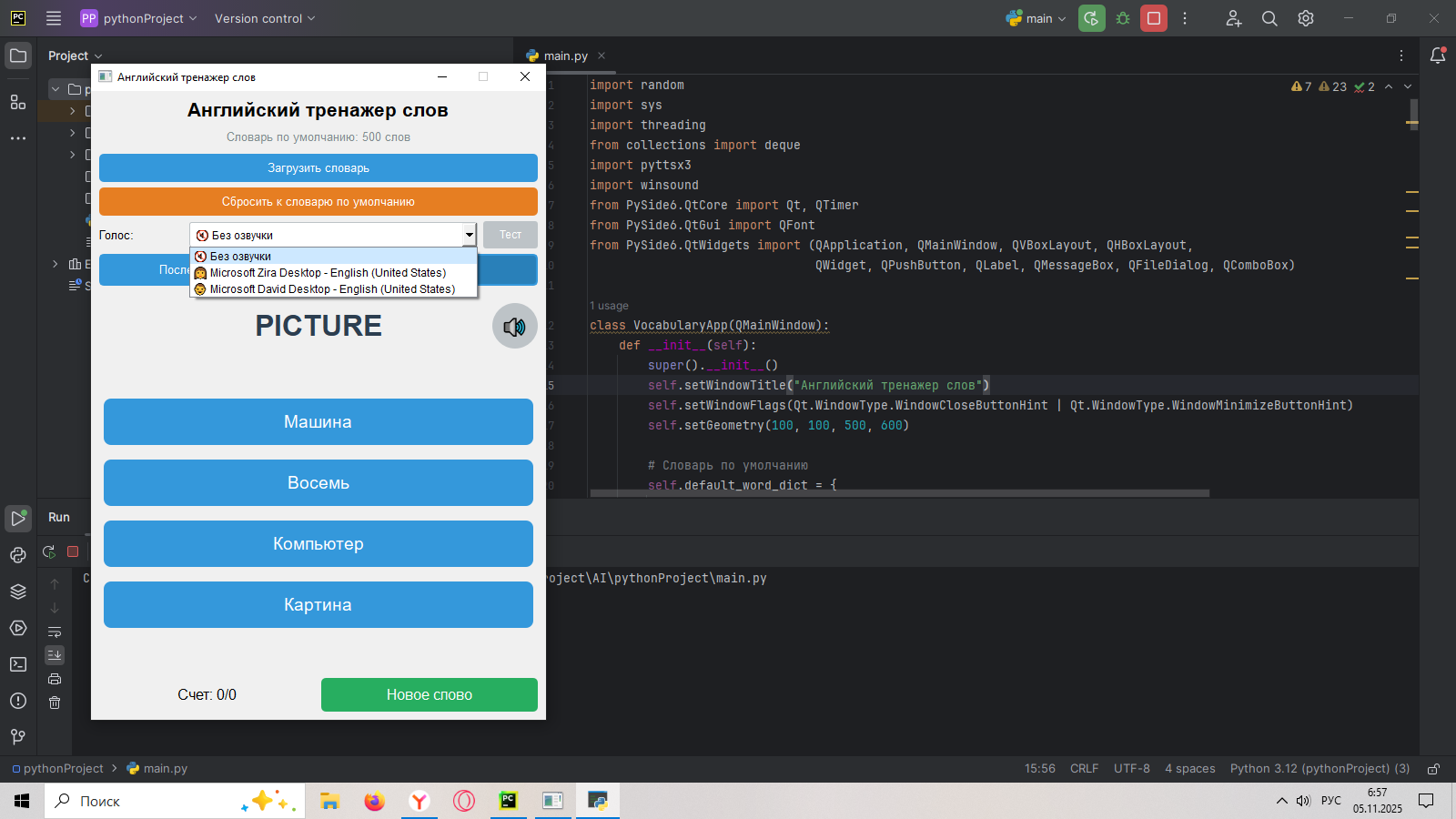Click the green Новое слово button
This screenshot has width=1456, height=819.
pos(429,694)
